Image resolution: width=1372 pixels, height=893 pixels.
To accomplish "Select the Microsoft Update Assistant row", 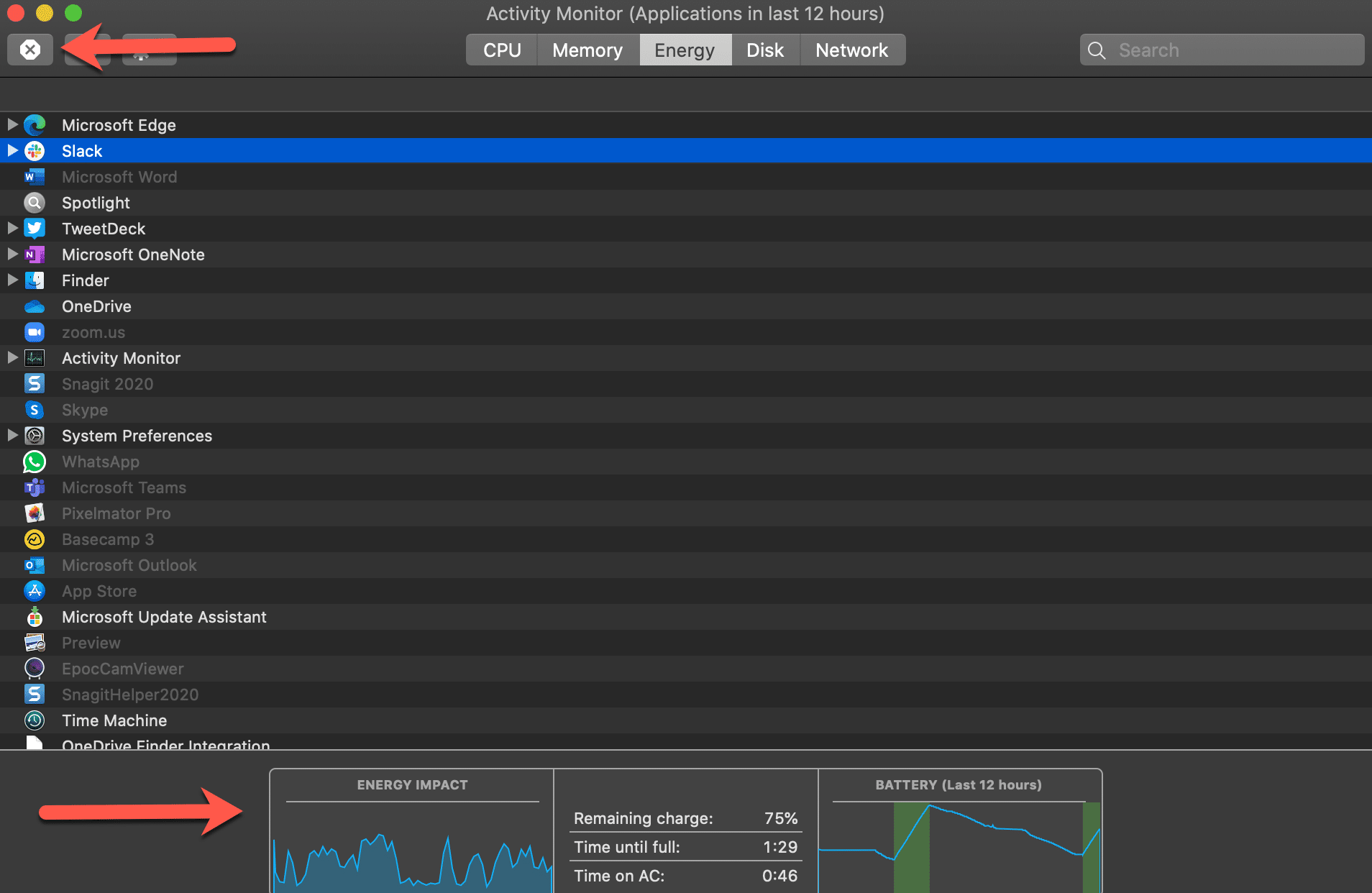I will (164, 617).
